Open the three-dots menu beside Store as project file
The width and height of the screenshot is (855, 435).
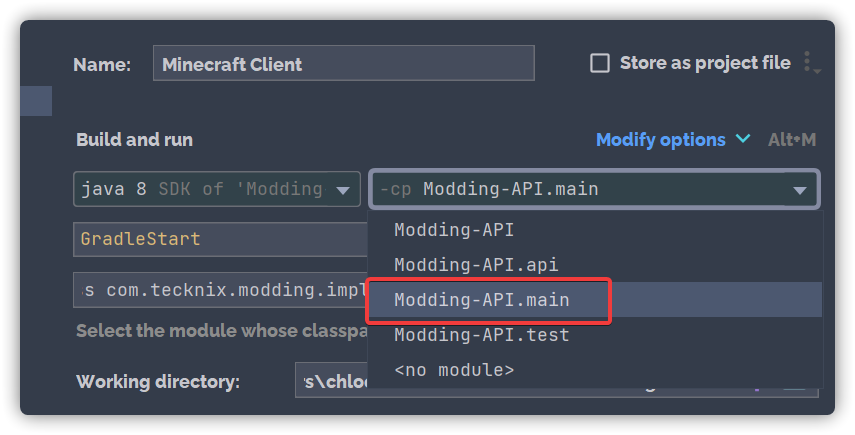(x=810, y=63)
